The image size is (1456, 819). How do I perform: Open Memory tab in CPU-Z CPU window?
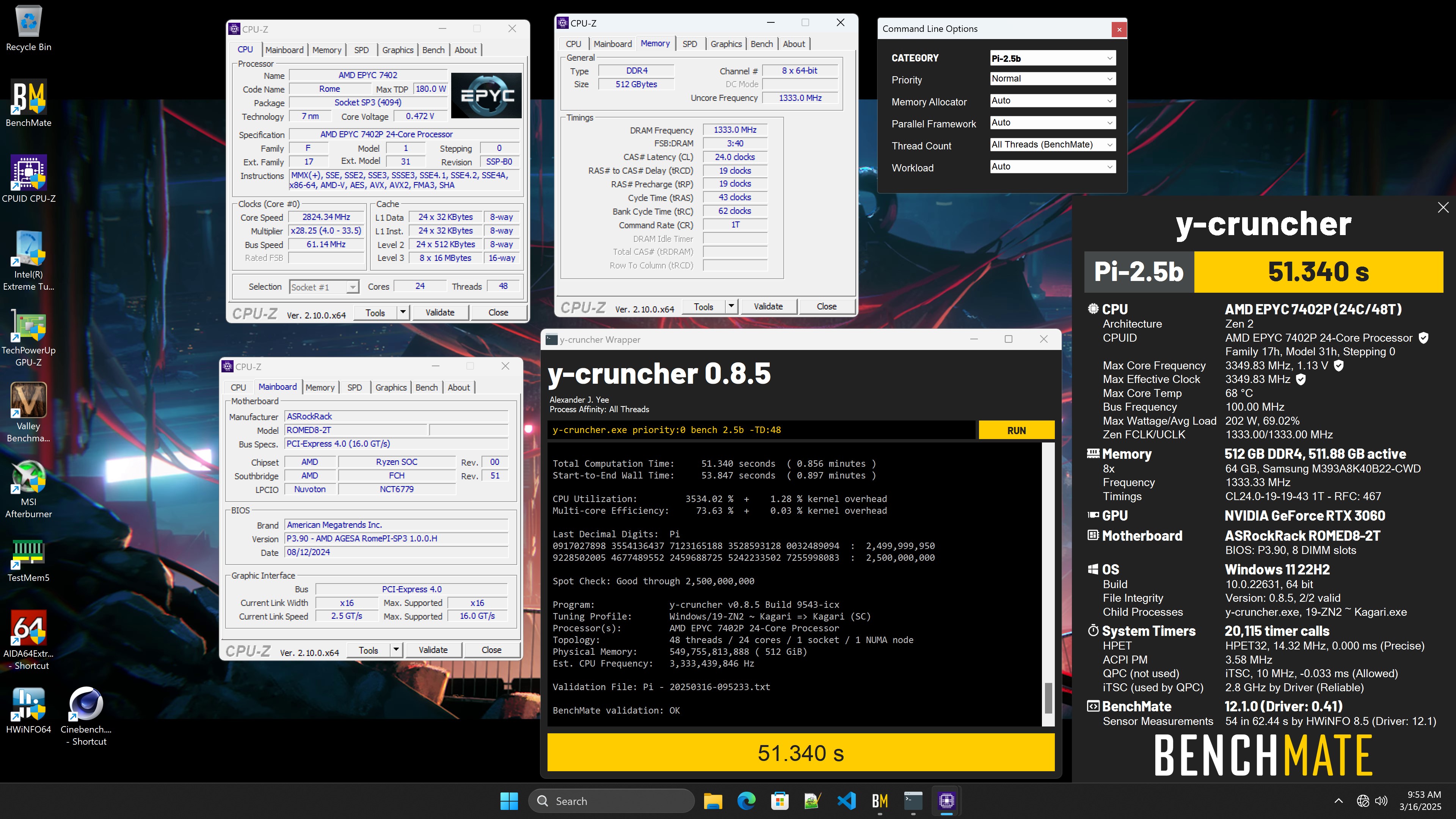[x=327, y=50]
